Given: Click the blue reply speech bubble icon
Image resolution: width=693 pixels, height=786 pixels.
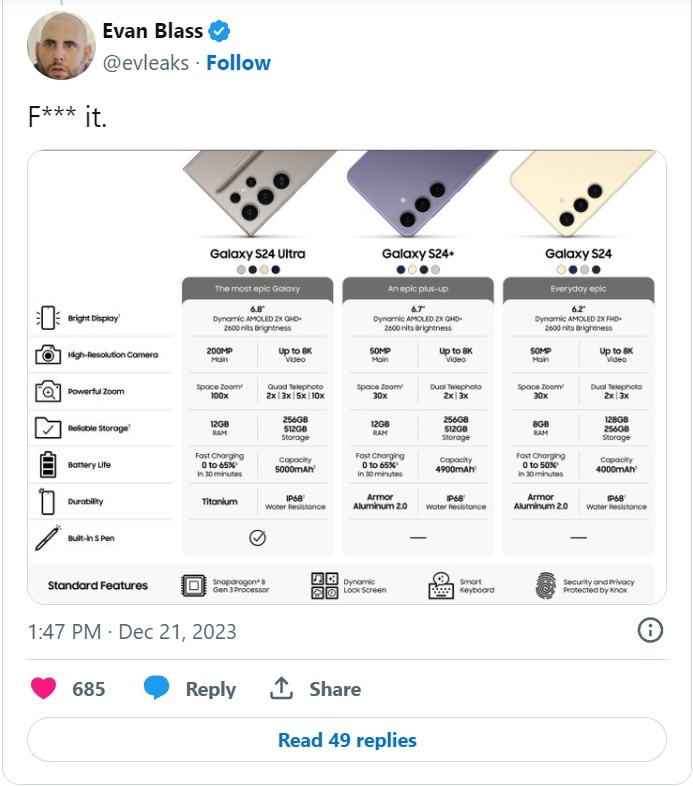Looking at the screenshot, I should [156, 688].
